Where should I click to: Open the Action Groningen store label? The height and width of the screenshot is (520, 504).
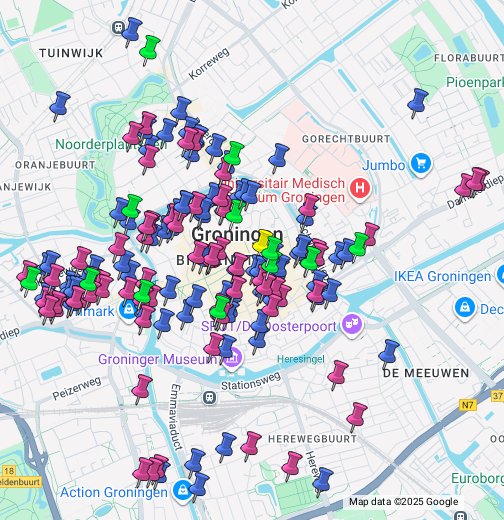(x=114, y=492)
